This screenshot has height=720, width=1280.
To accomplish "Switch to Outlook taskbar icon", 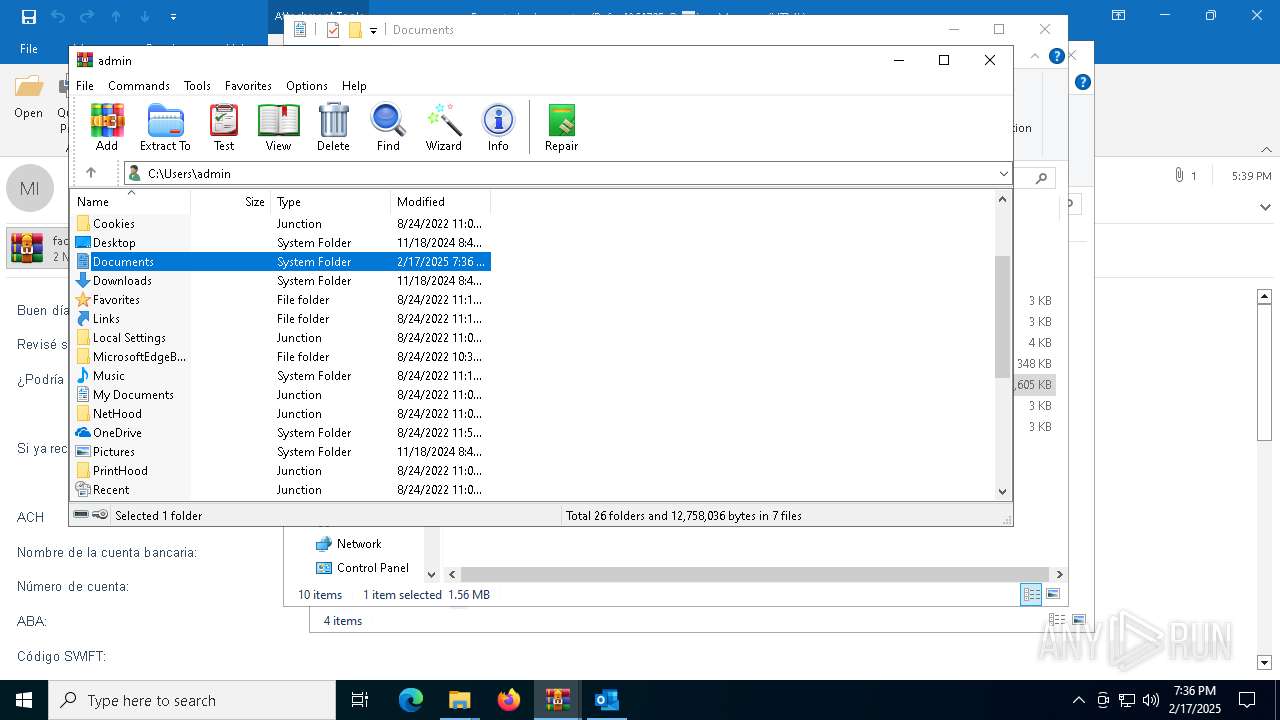I will click(x=606, y=700).
